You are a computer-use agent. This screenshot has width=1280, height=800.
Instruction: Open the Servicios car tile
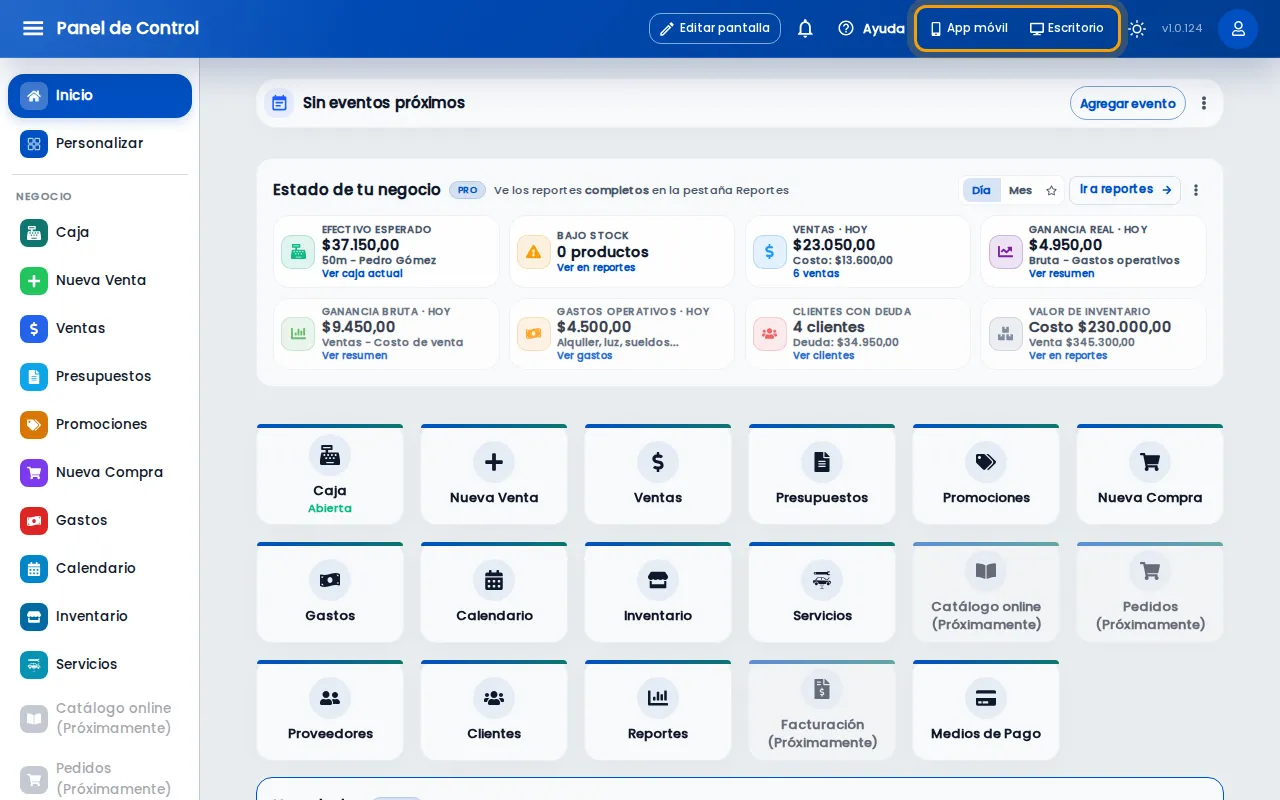822,592
